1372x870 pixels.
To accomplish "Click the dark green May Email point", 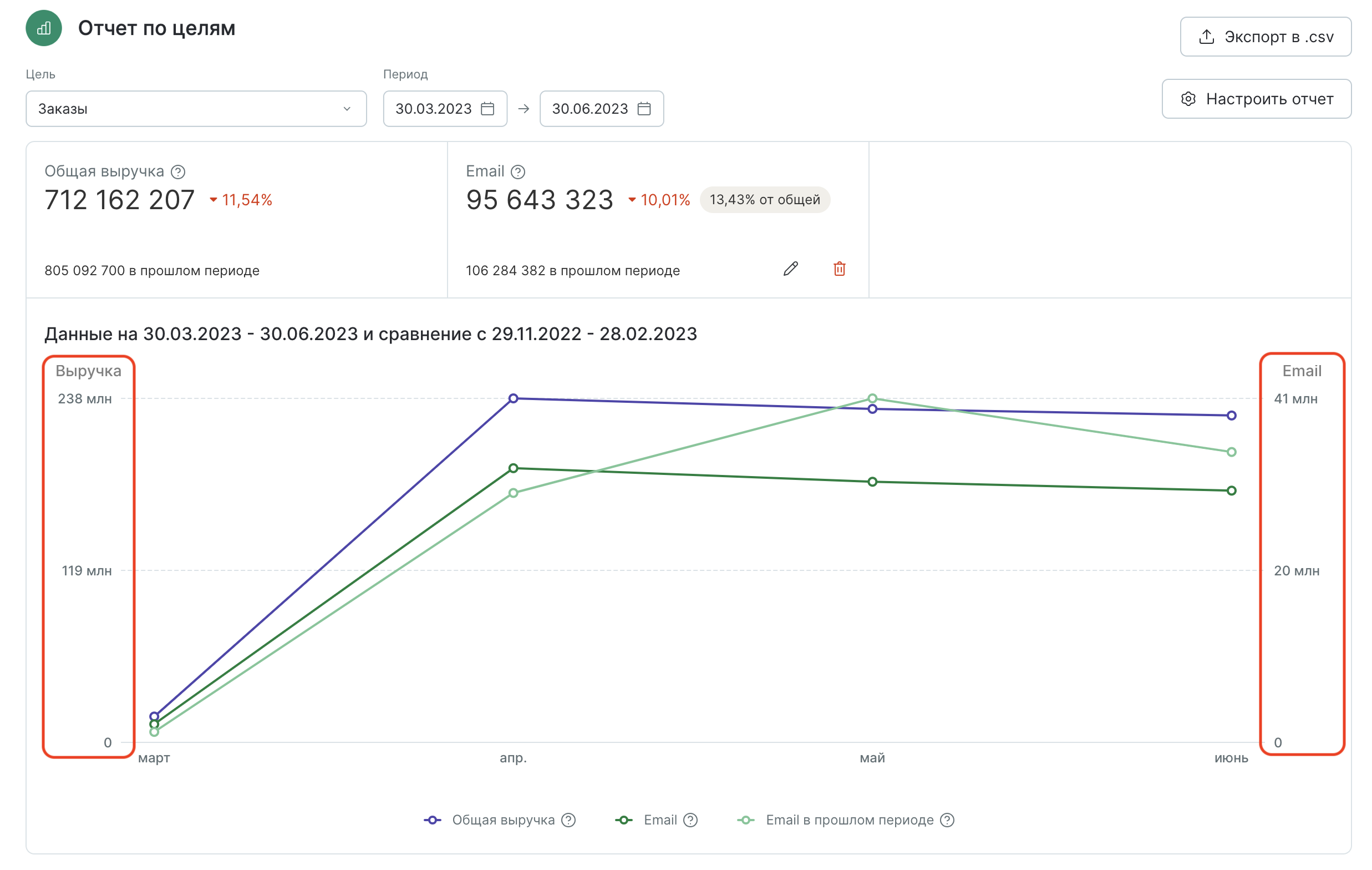I will 872,482.
